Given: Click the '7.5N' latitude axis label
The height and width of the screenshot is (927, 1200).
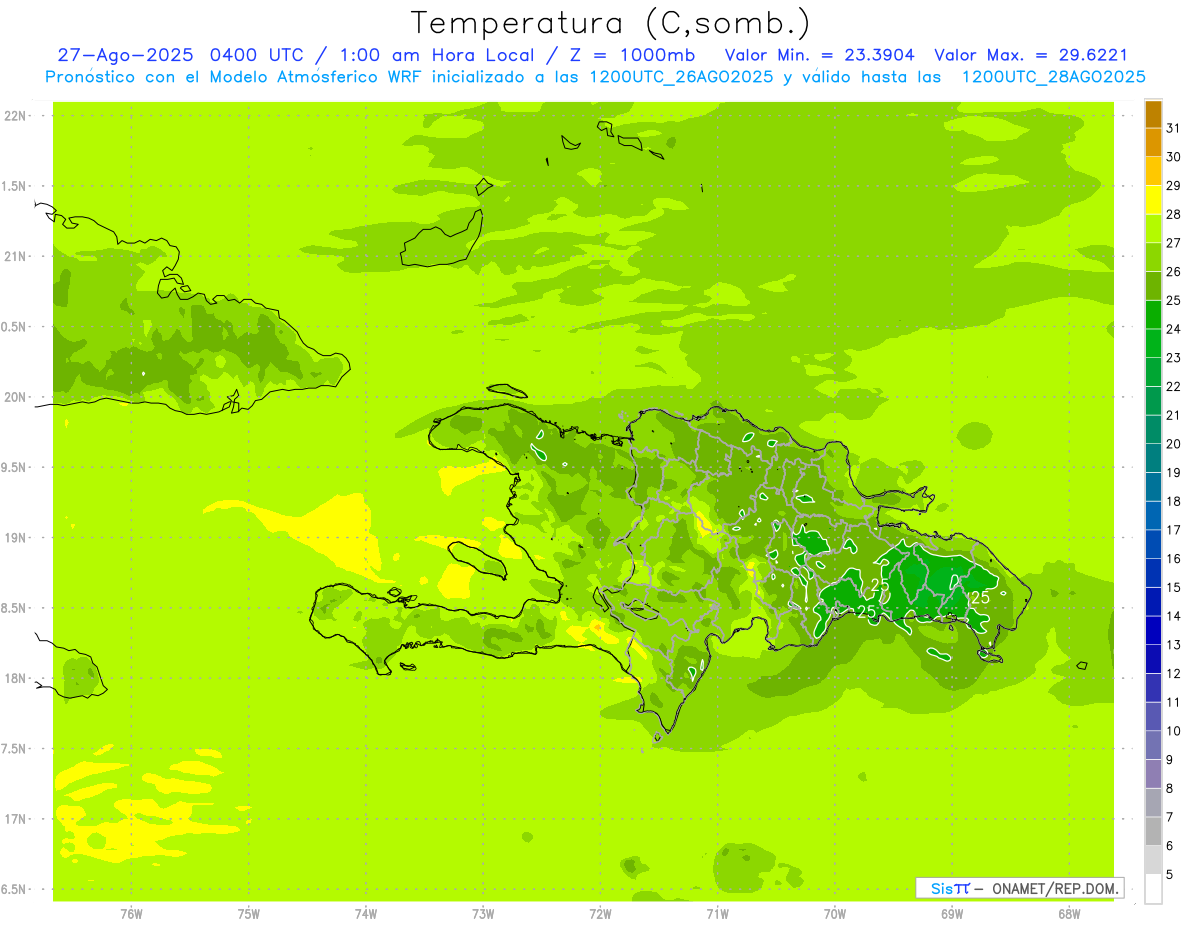Looking at the screenshot, I should pos(14,749).
